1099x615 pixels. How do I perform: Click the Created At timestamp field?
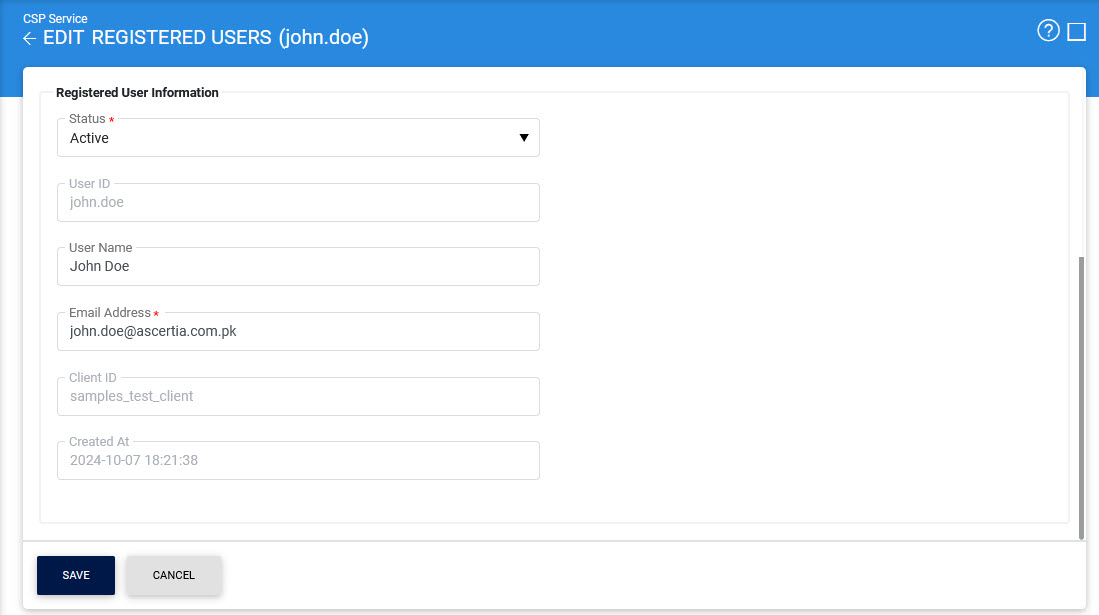(x=298, y=461)
